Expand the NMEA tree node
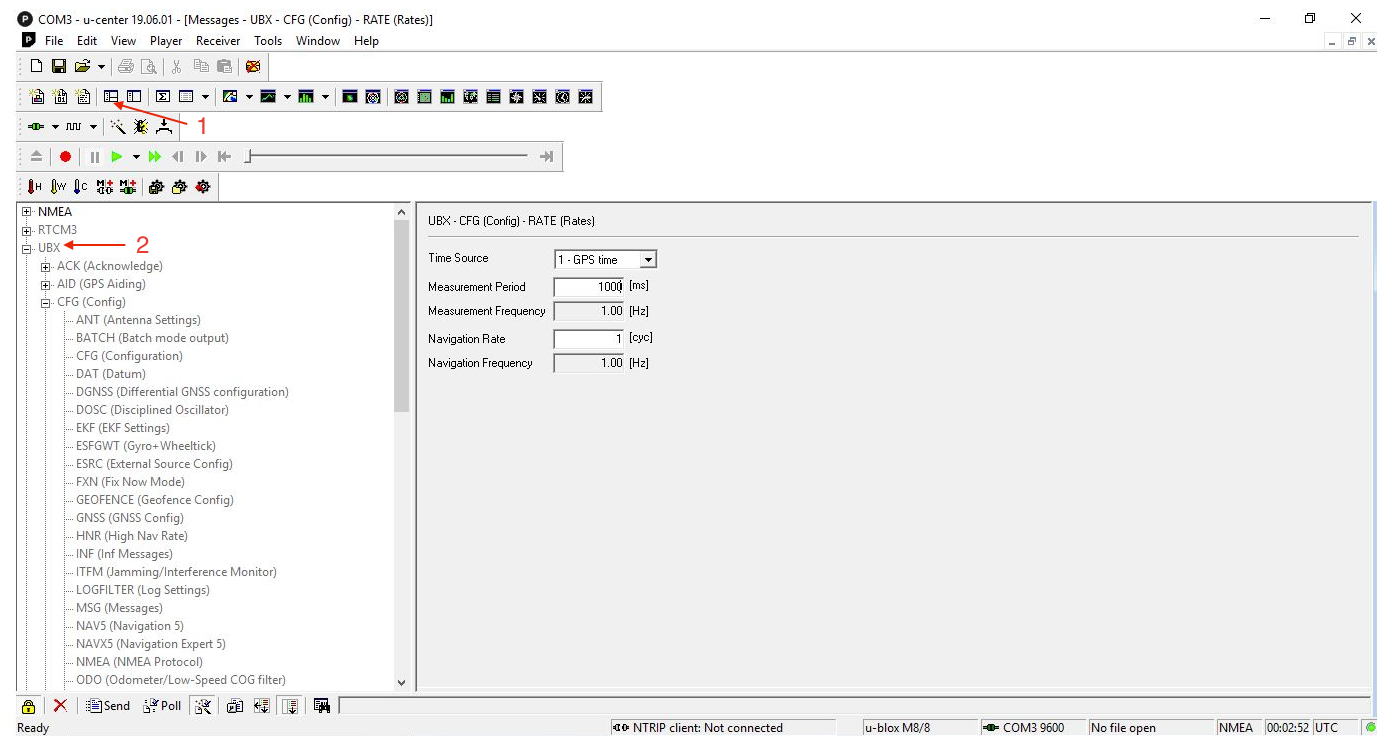 coord(27,212)
